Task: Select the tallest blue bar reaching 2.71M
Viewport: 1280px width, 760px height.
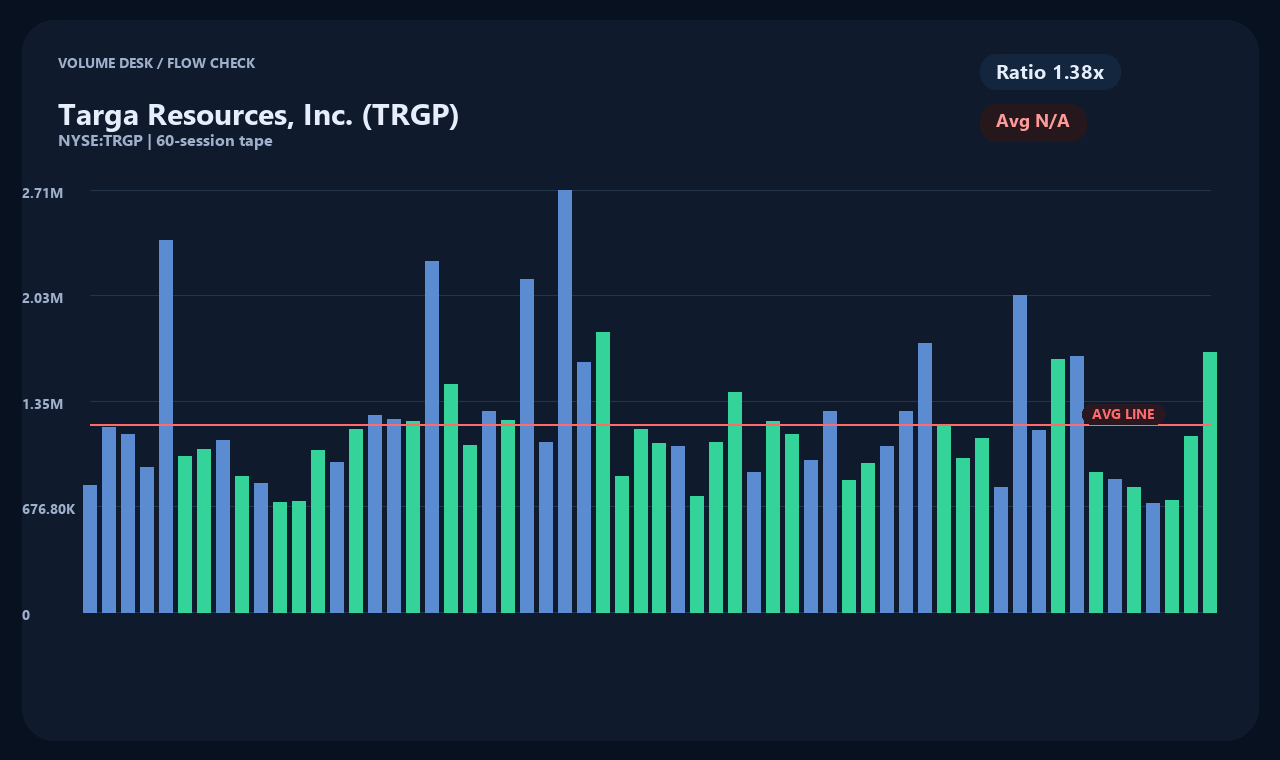Action: pyautogui.click(x=565, y=401)
